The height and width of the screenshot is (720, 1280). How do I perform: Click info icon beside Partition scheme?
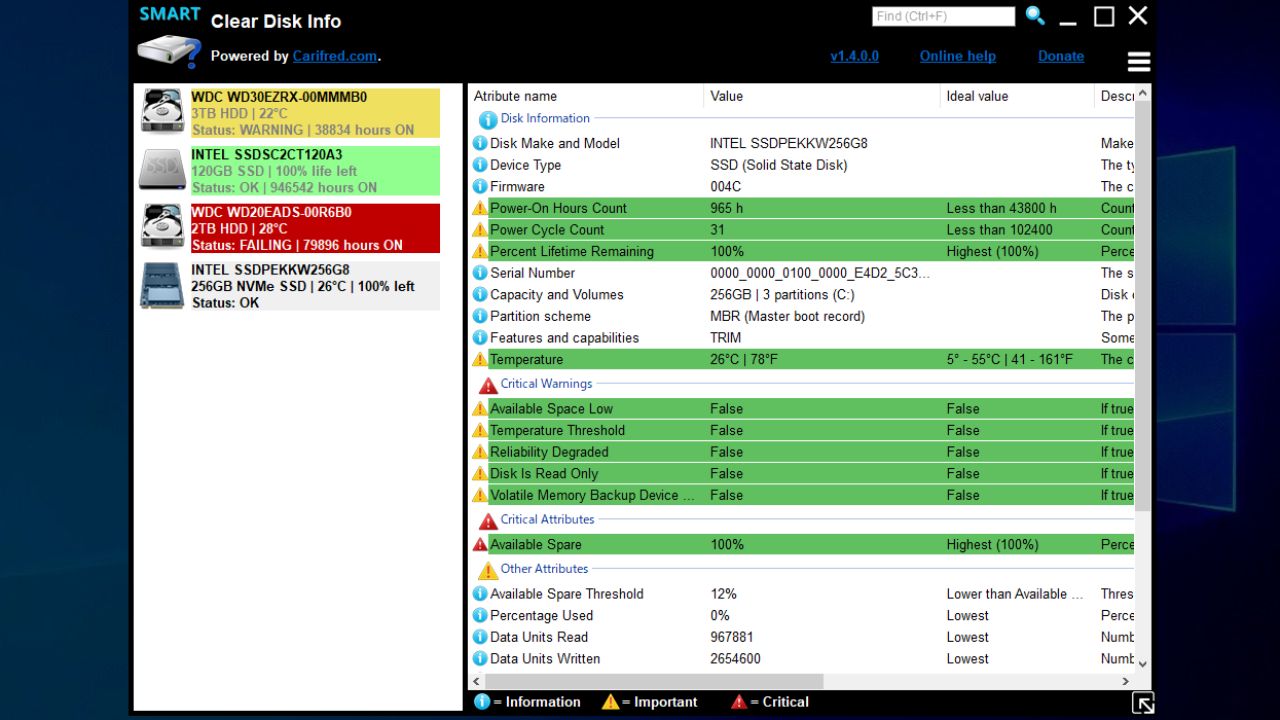coord(480,316)
